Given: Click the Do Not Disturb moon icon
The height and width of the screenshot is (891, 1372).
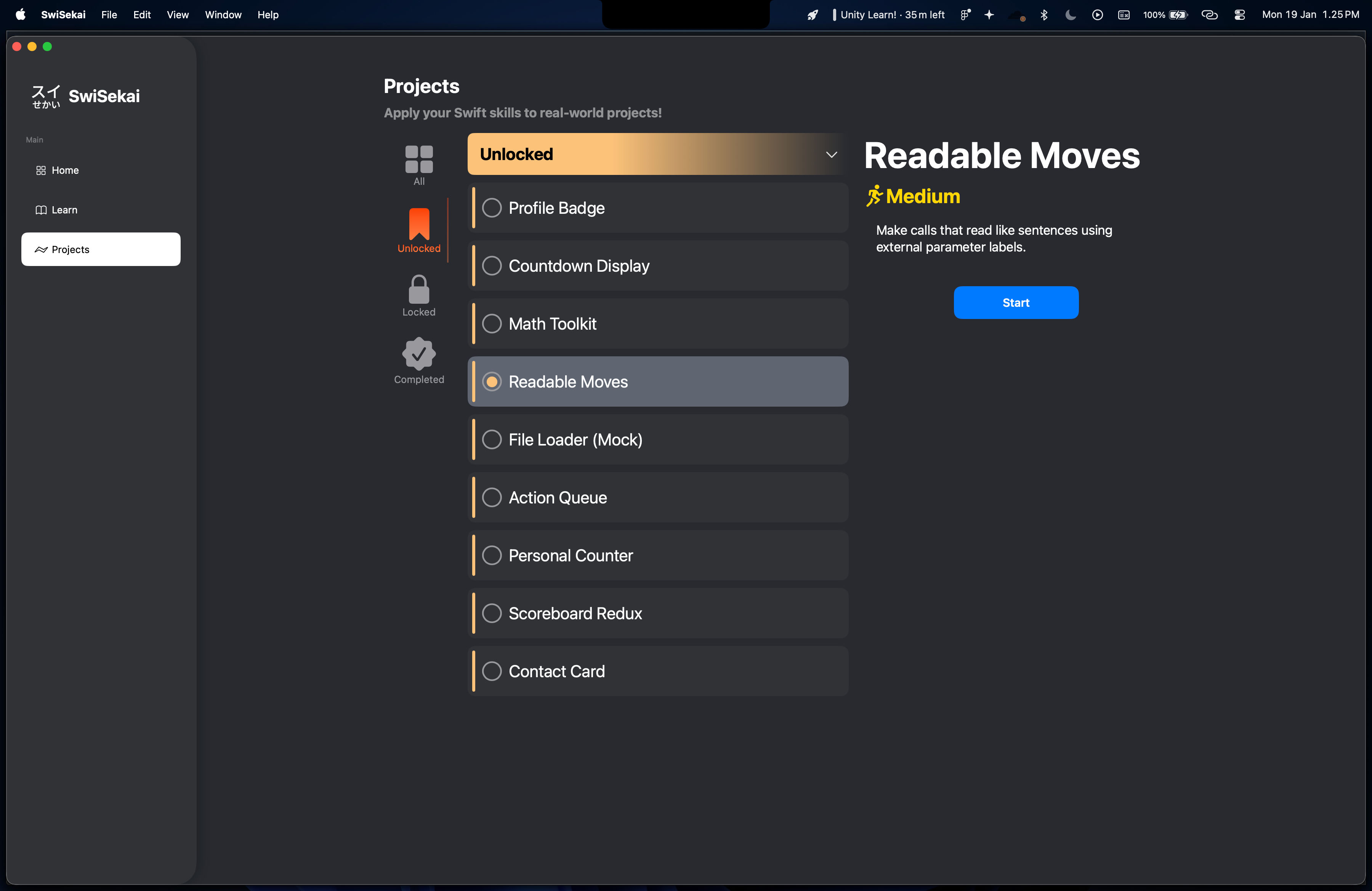Looking at the screenshot, I should pyautogui.click(x=1070, y=15).
